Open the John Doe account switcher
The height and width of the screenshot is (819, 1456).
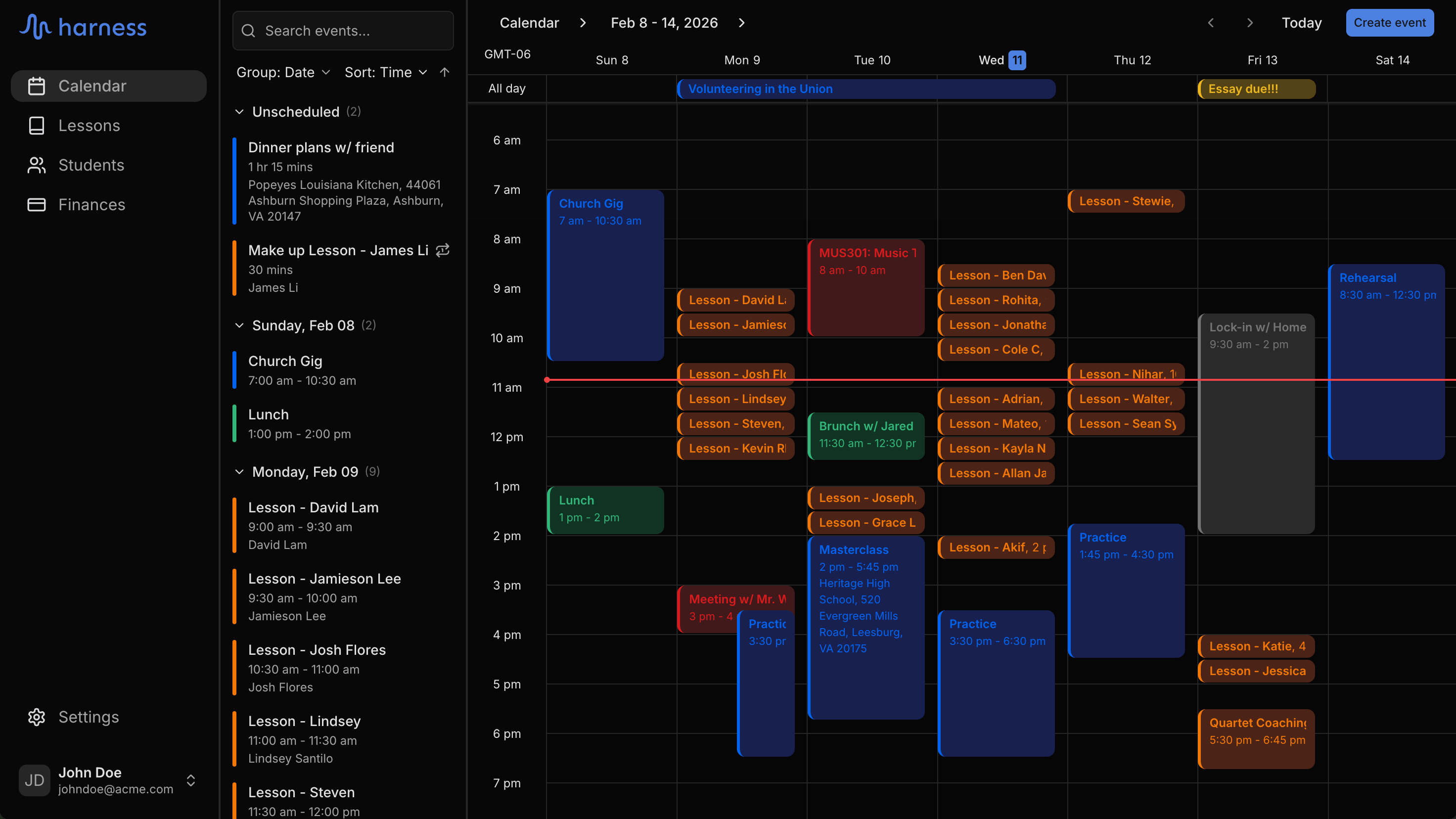pos(191,780)
